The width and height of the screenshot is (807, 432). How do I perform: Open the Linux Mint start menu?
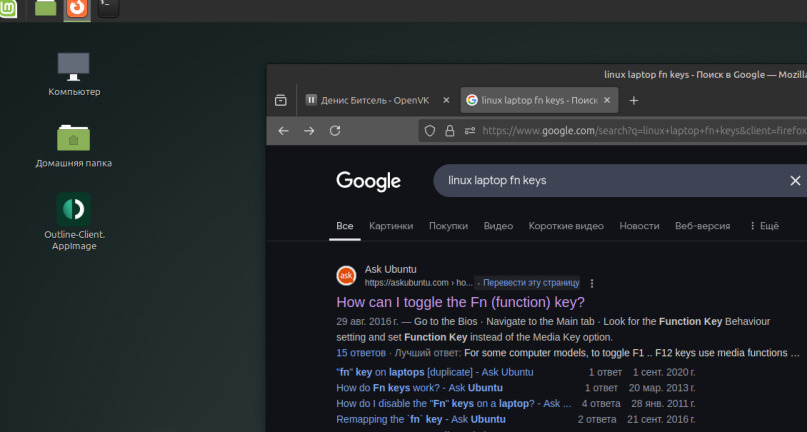click(8, 8)
